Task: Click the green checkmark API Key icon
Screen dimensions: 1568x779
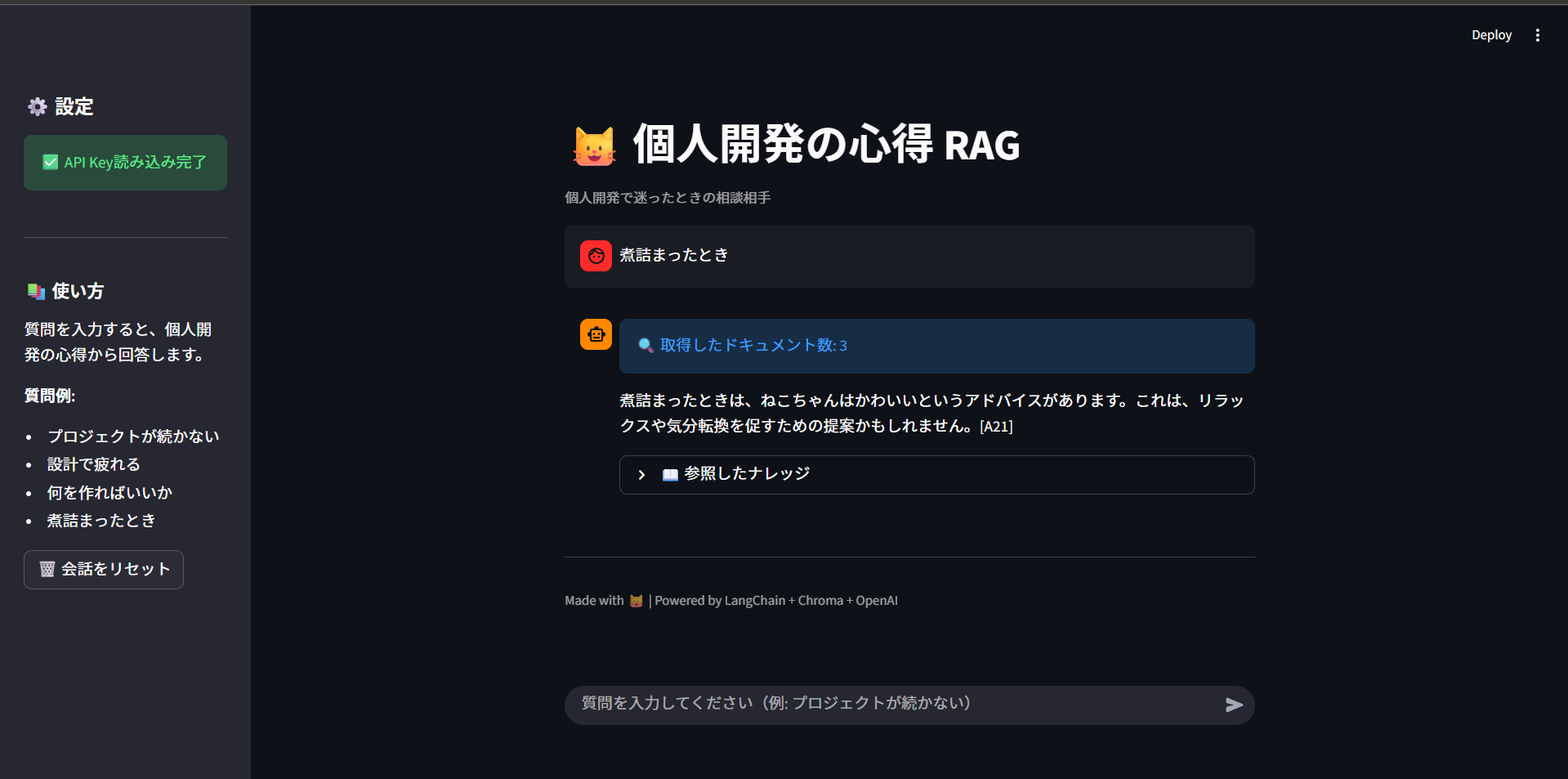Action: (x=49, y=162)
